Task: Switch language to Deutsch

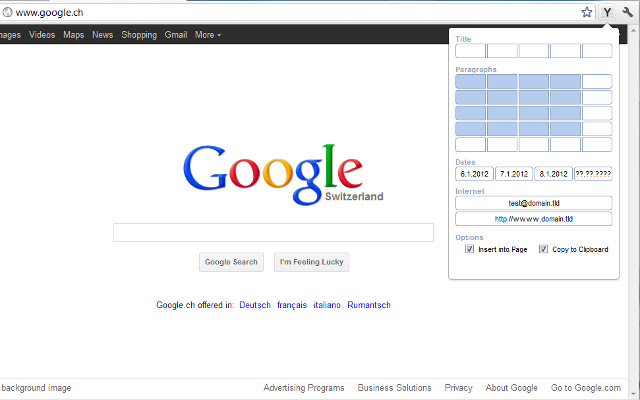Action: pyautogui.click(x=254, y=305)
